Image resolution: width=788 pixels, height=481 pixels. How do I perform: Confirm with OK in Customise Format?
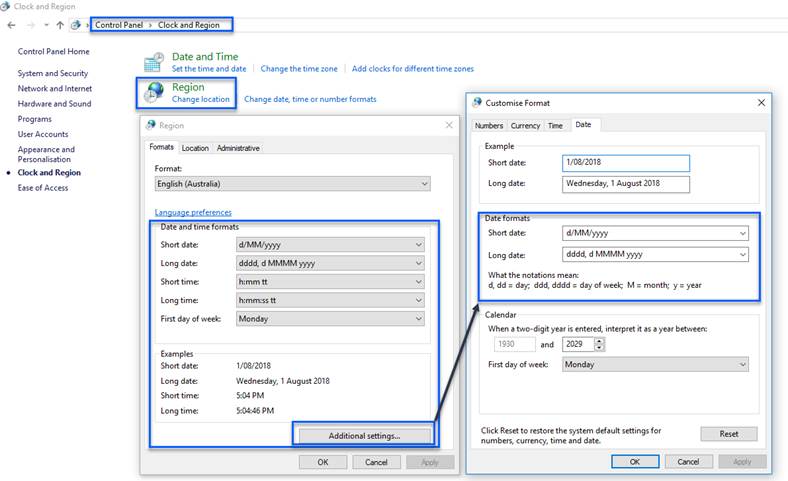tap(635, 461)
